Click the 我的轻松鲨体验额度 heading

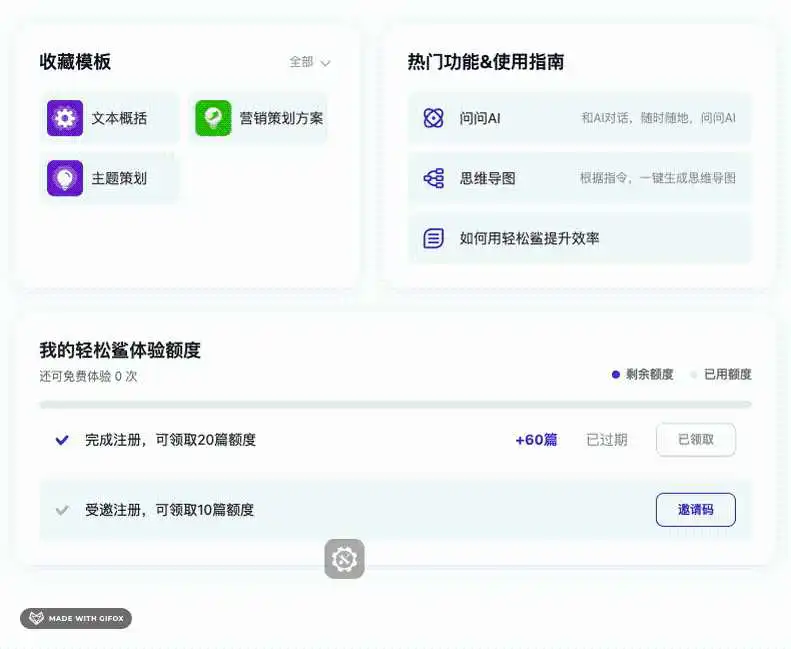point(120,350)
